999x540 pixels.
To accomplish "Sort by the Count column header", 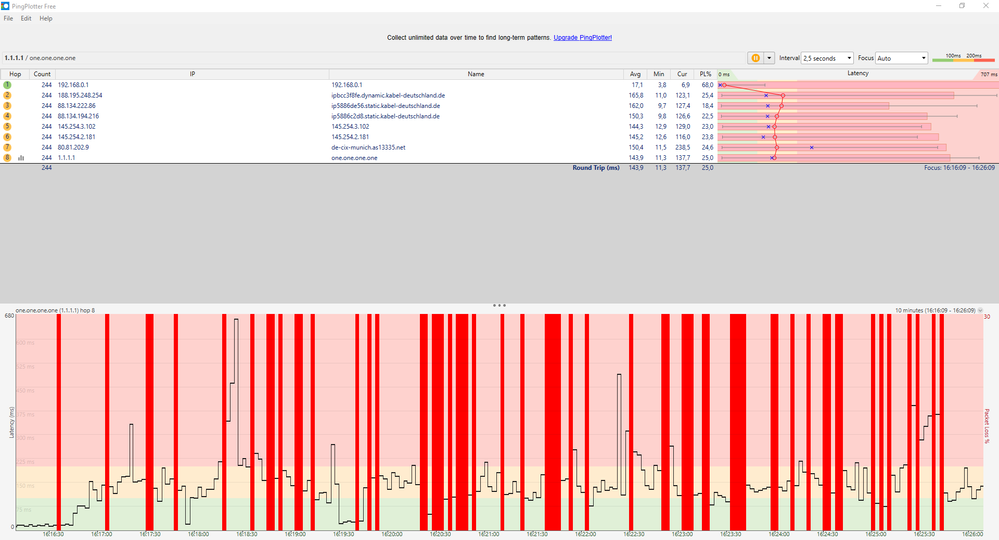I will pos(42,74).
